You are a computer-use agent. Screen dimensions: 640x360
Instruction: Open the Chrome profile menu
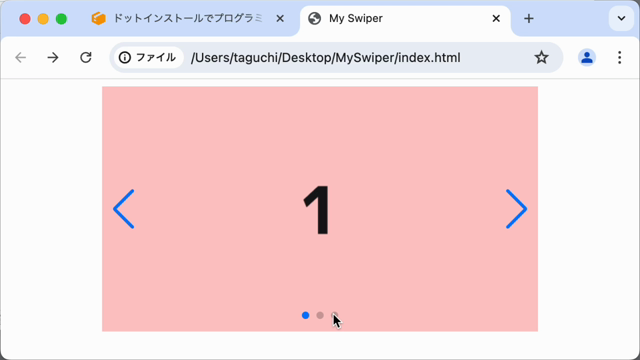[x=587, y=58]
